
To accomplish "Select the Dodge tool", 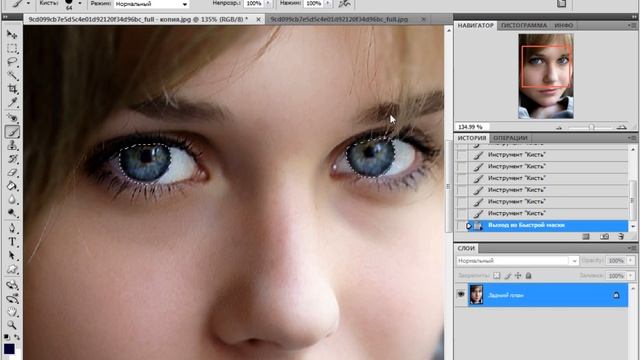I will point(12,213).
